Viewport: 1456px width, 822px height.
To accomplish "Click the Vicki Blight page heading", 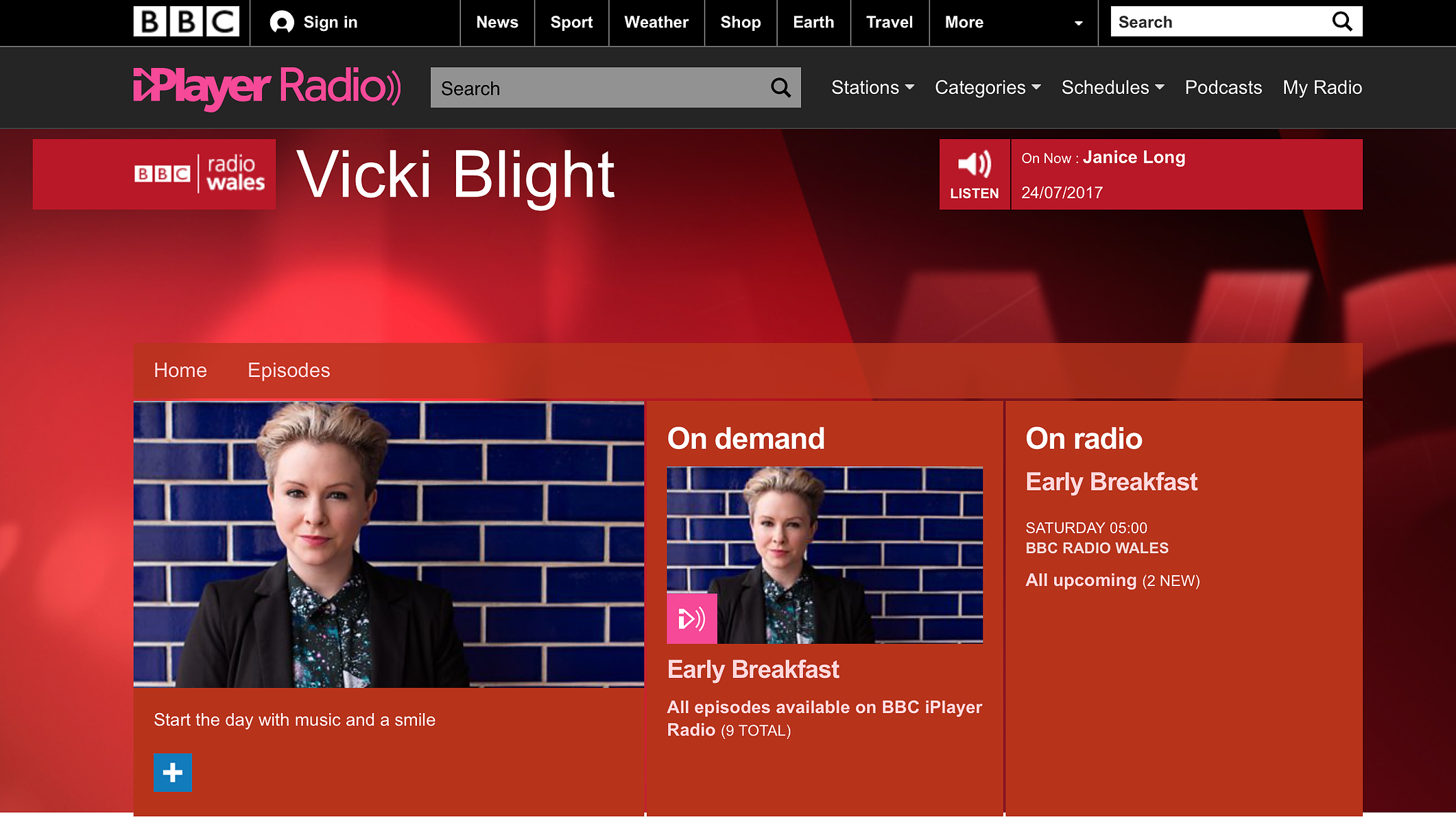I will click(456, 176).
